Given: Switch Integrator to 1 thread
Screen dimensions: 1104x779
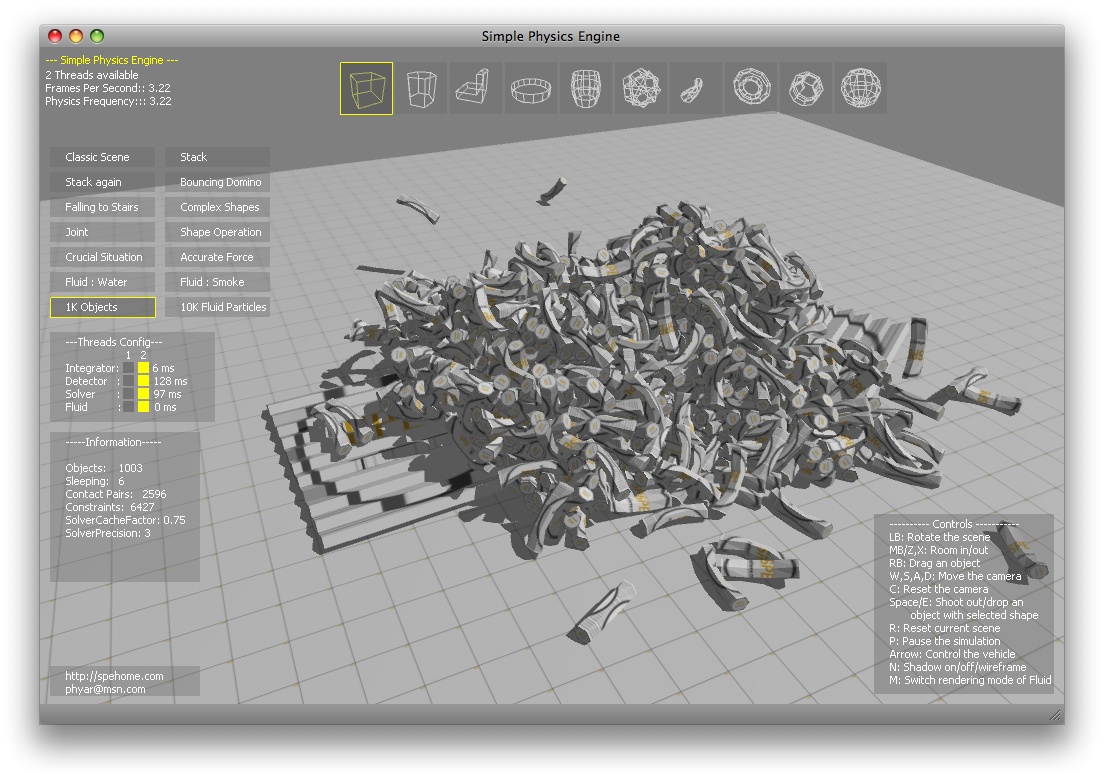Looking at the screenshot, I should 129,368.
